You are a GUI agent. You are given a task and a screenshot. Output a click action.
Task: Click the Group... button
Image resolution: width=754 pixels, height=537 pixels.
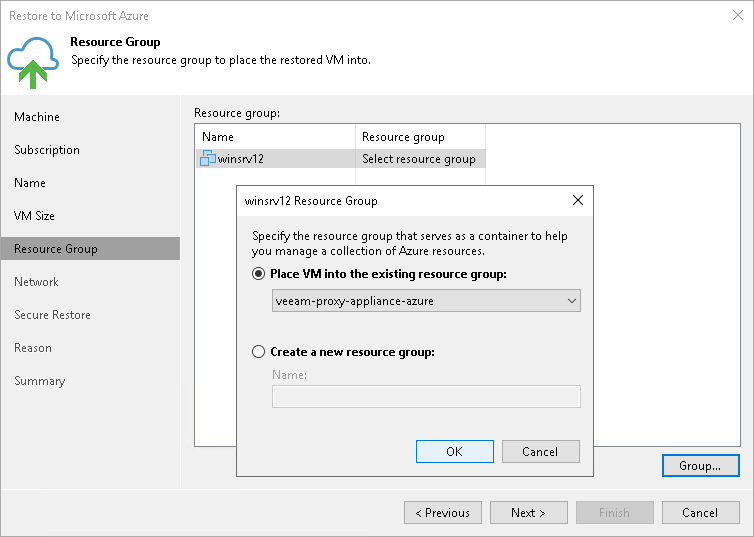tap(701, 465)
